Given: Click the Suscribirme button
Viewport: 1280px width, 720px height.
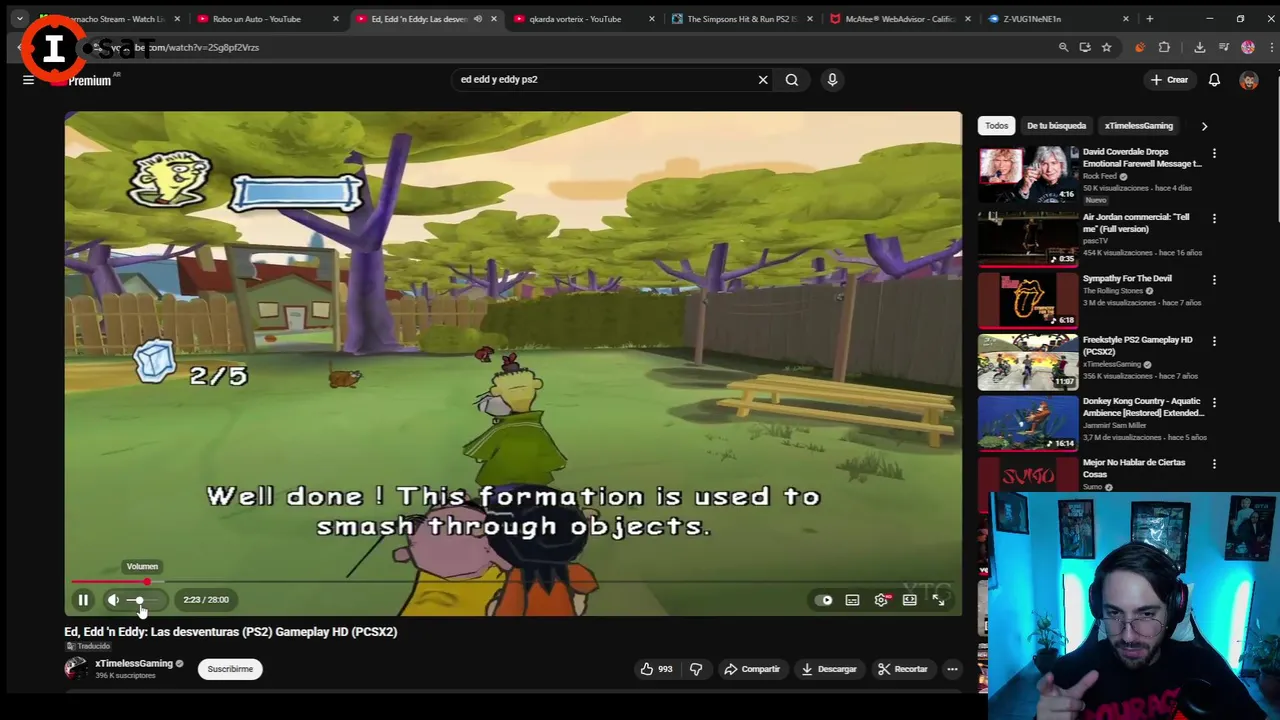Looking at the screenshot, I should 230,669.
